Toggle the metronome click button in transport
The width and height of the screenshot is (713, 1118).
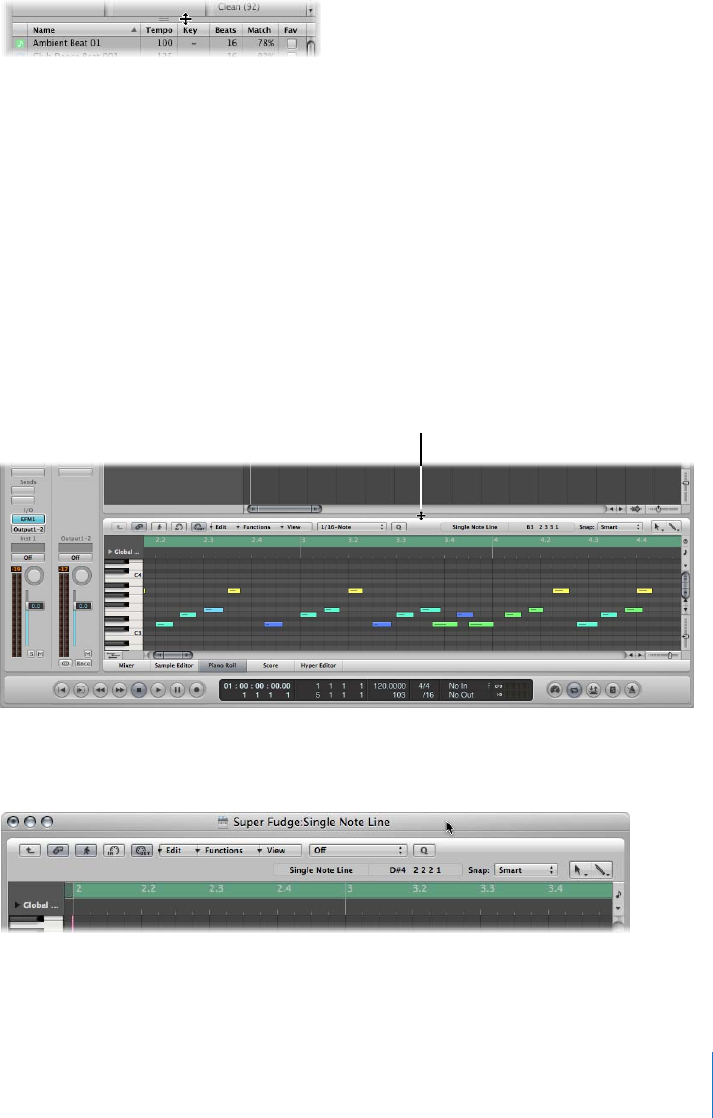tap(632, 689)
